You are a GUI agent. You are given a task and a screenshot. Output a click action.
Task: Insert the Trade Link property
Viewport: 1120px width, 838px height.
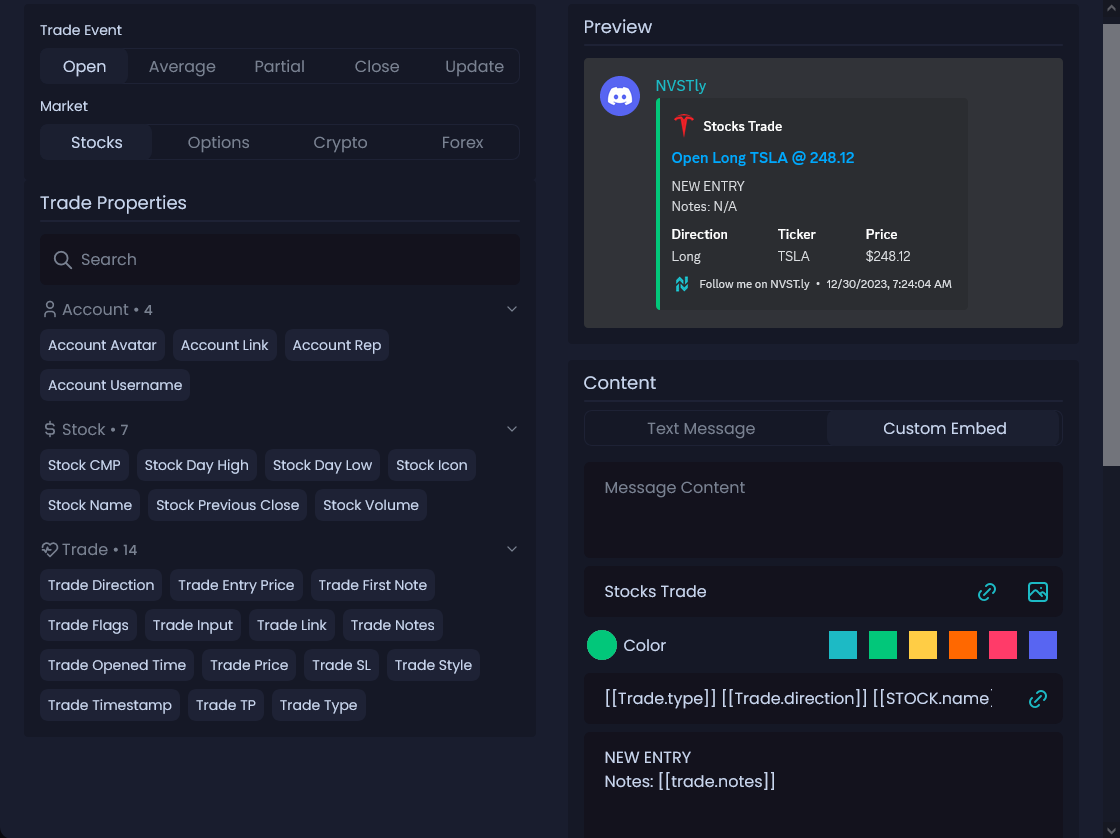[x=291, y=625]
